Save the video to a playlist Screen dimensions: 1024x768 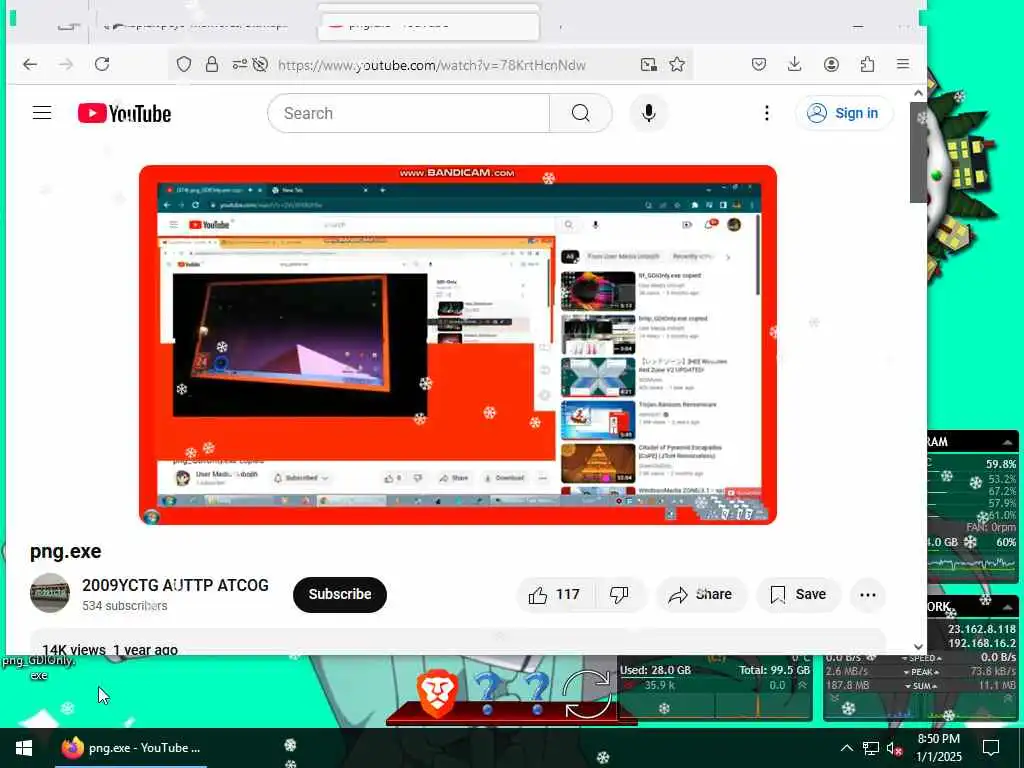(x=798, y=594)
